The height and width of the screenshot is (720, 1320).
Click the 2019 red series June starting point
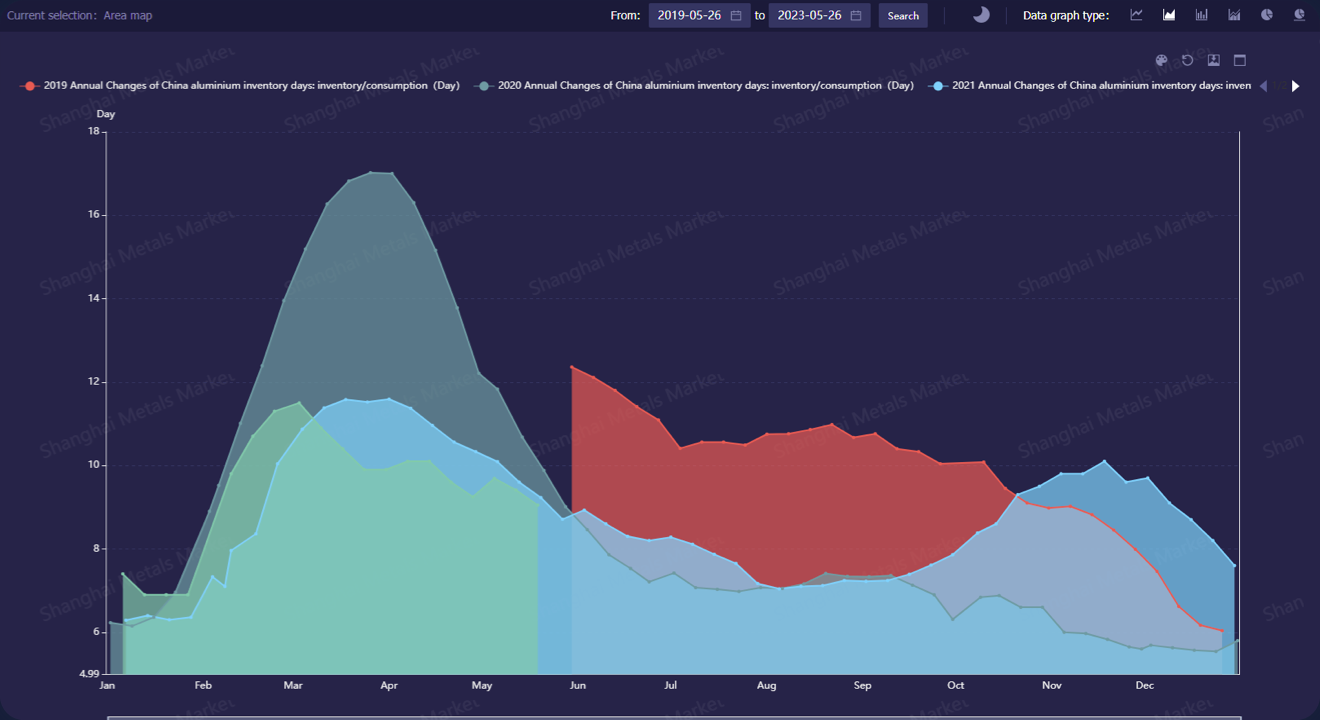572,367
